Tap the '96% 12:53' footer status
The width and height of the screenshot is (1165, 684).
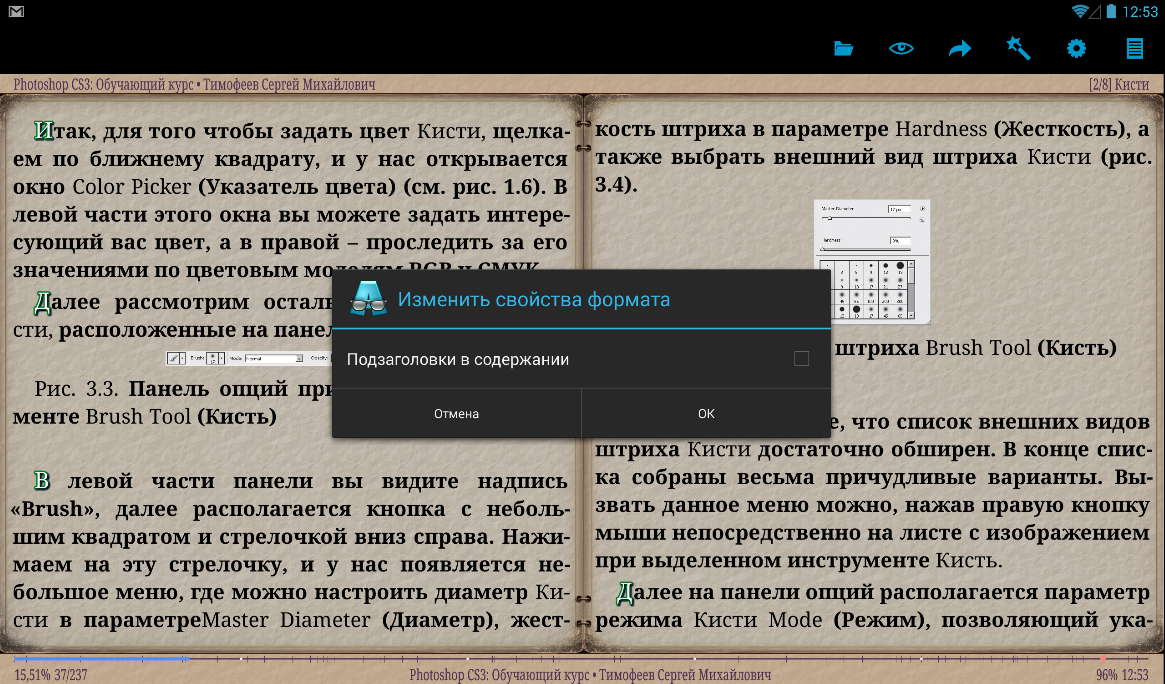[x=1122, y=675]
